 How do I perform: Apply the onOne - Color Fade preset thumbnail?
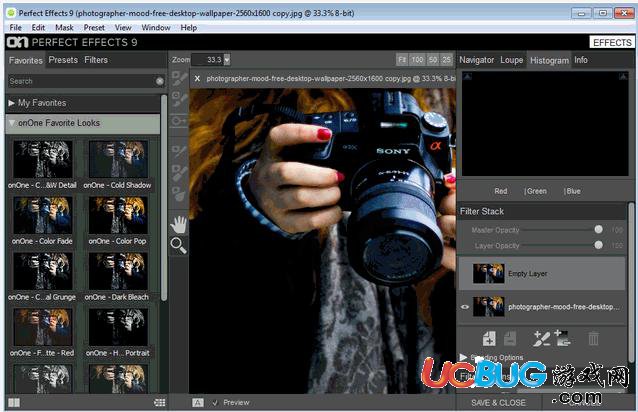click(x=43, y=215)
